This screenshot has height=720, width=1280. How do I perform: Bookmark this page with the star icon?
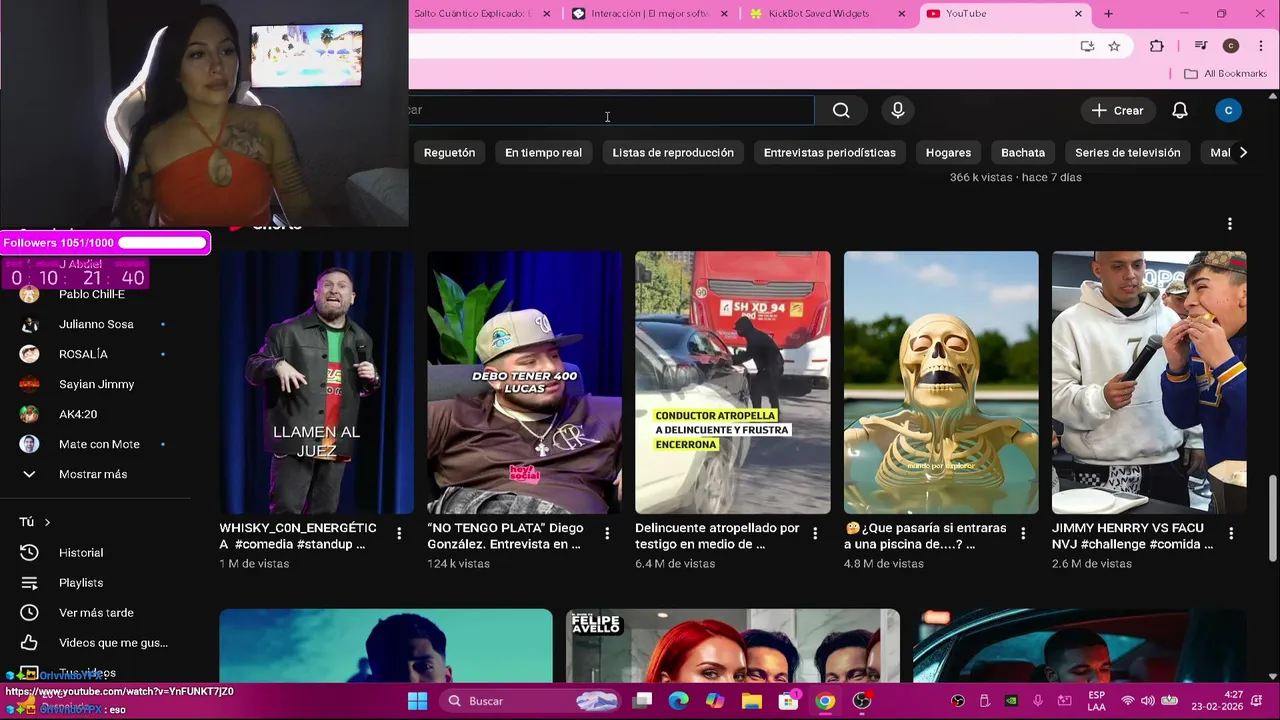[x=1114, y=46]
